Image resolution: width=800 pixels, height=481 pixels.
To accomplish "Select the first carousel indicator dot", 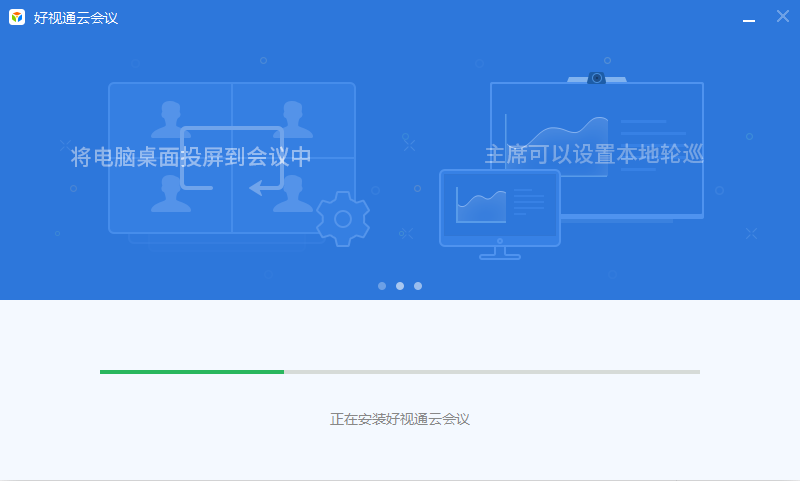I will pyautogui.click(x=382, y=286).
